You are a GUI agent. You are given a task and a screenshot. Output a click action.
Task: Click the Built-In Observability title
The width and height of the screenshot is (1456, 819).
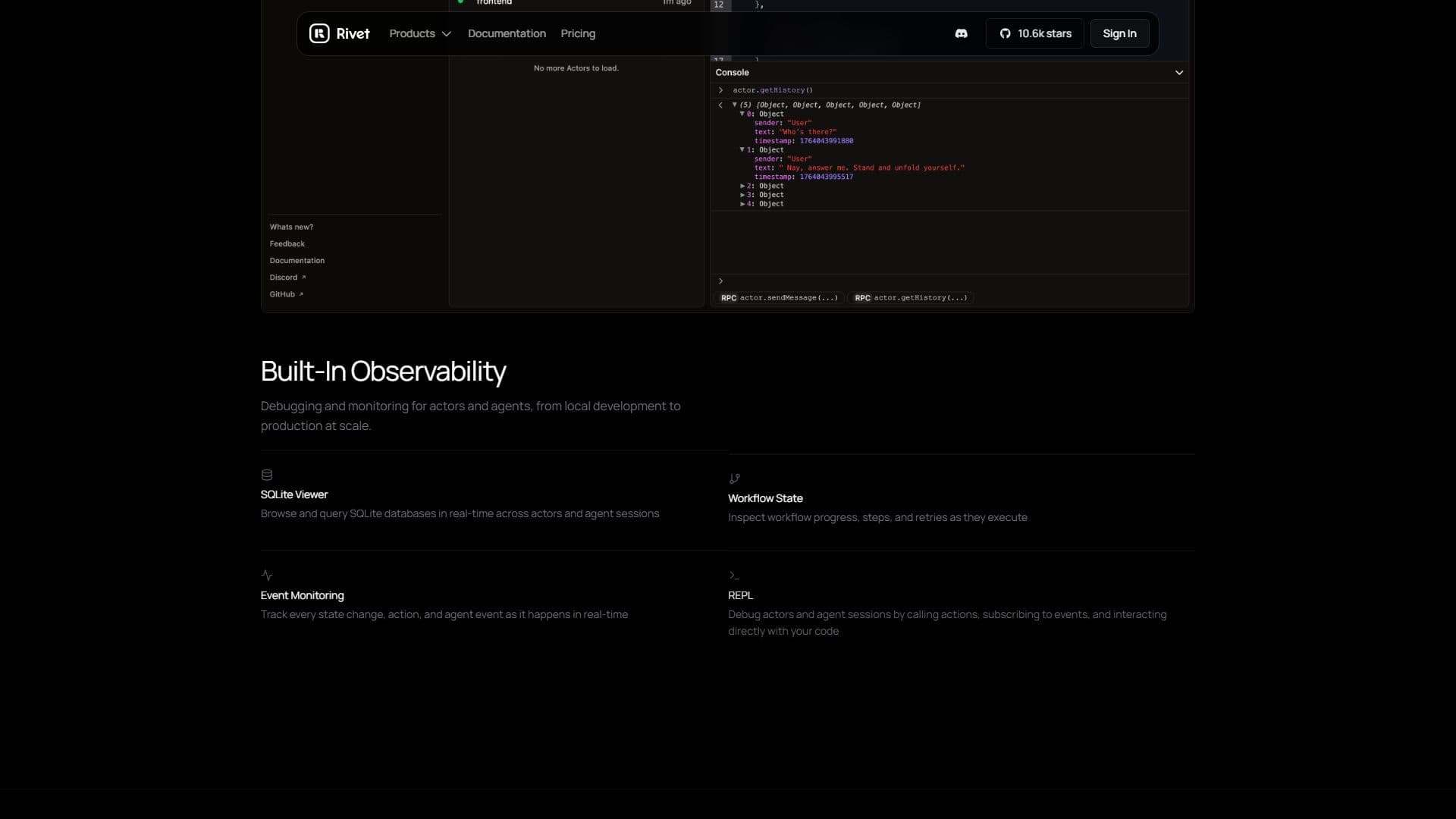[383, 372]
